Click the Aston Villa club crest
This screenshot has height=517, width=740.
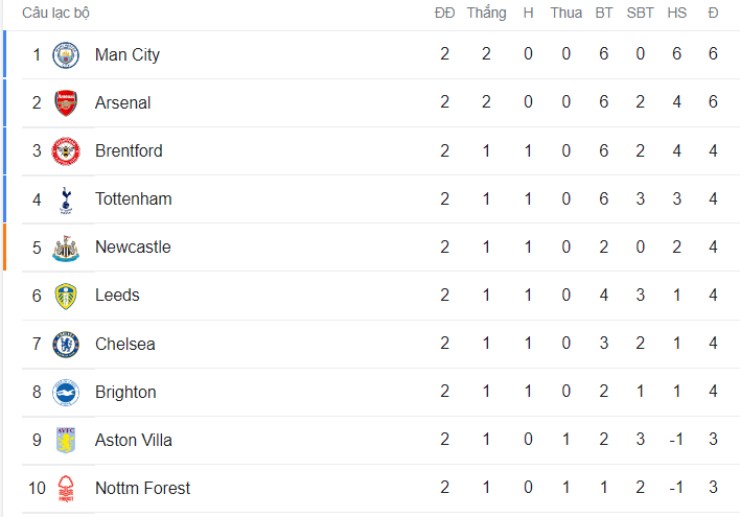click(66, 440)
